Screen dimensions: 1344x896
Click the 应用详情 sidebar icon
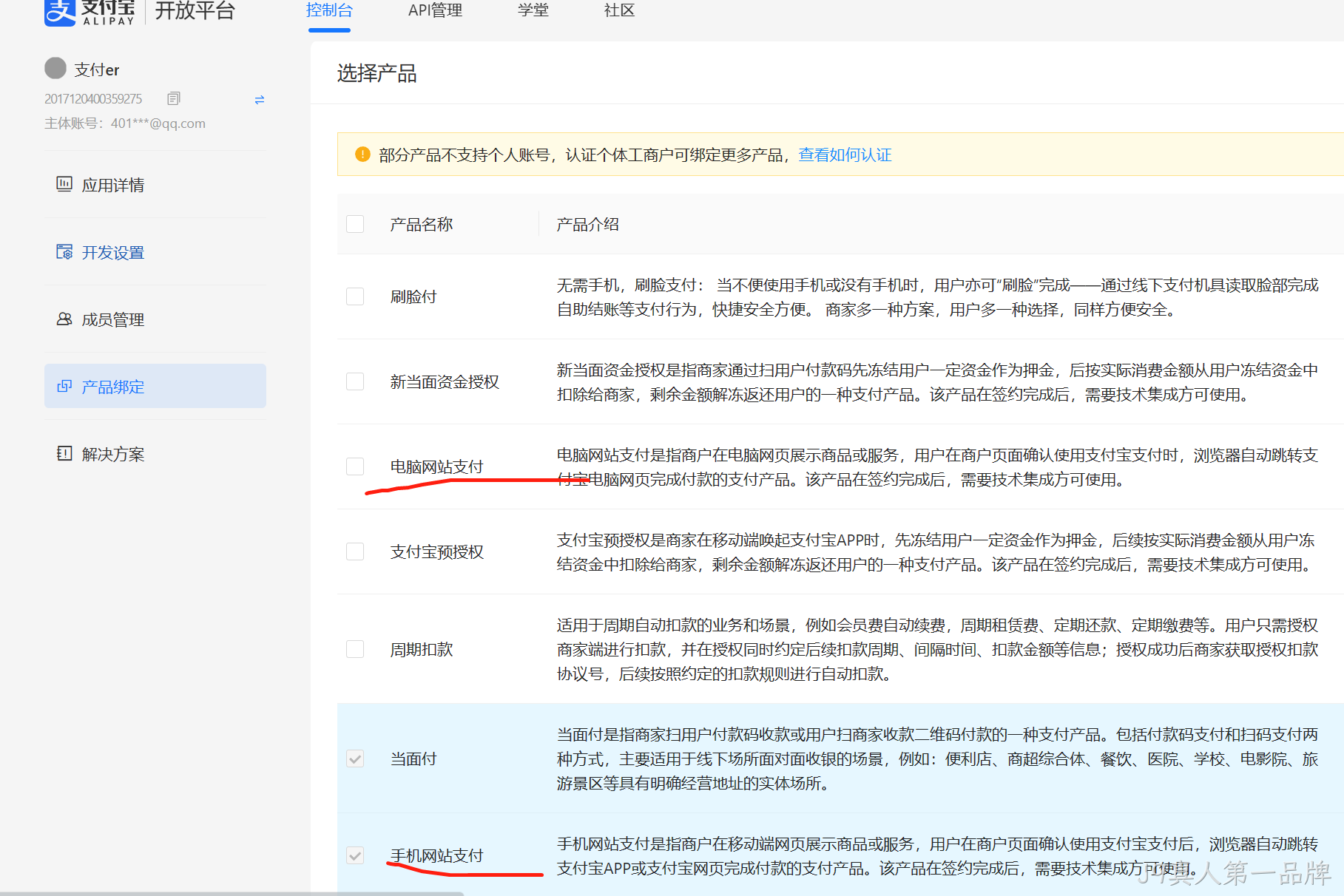pos(64,184)
